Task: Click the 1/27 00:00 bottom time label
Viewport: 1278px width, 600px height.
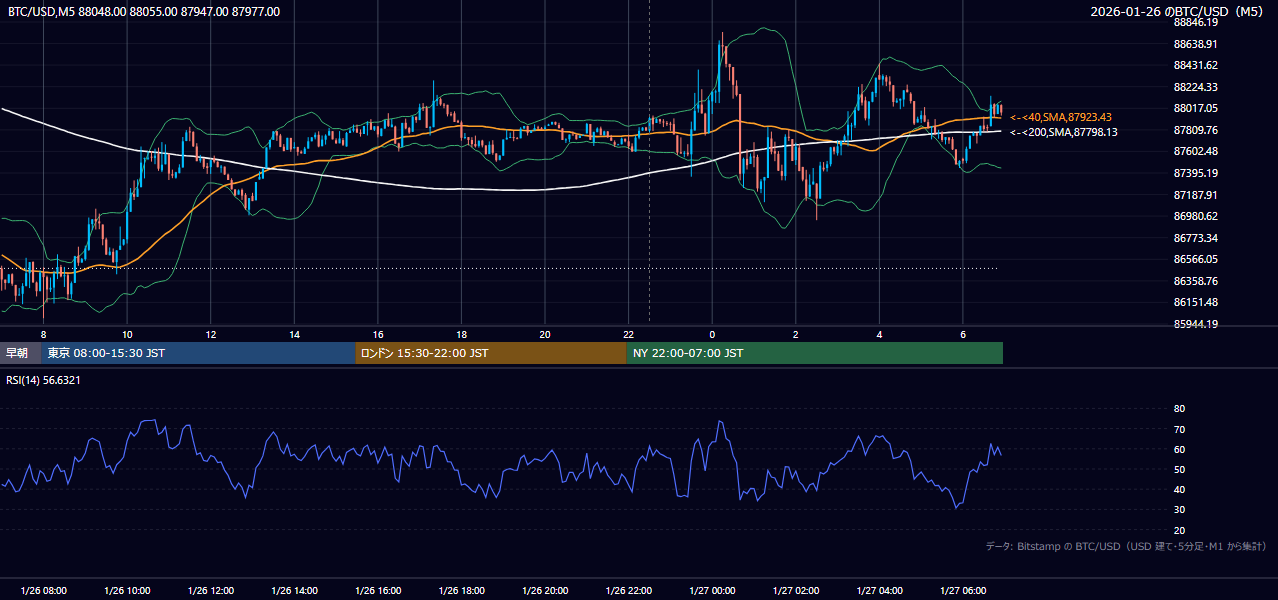Action: [x=711, y=591]
